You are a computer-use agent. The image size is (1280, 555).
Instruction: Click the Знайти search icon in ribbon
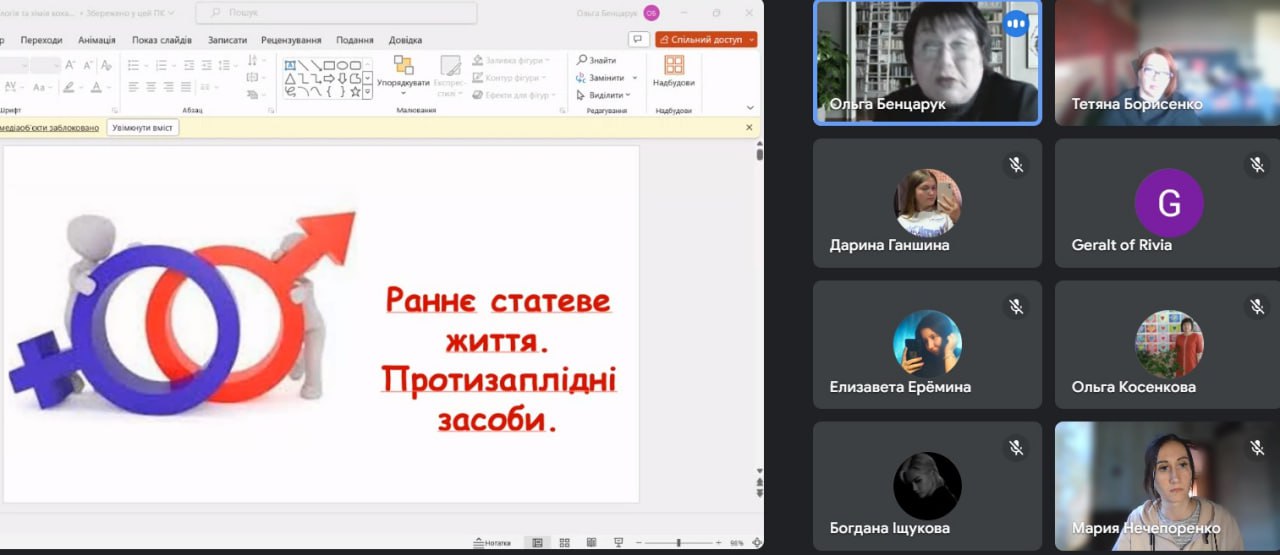coord(582,60)
